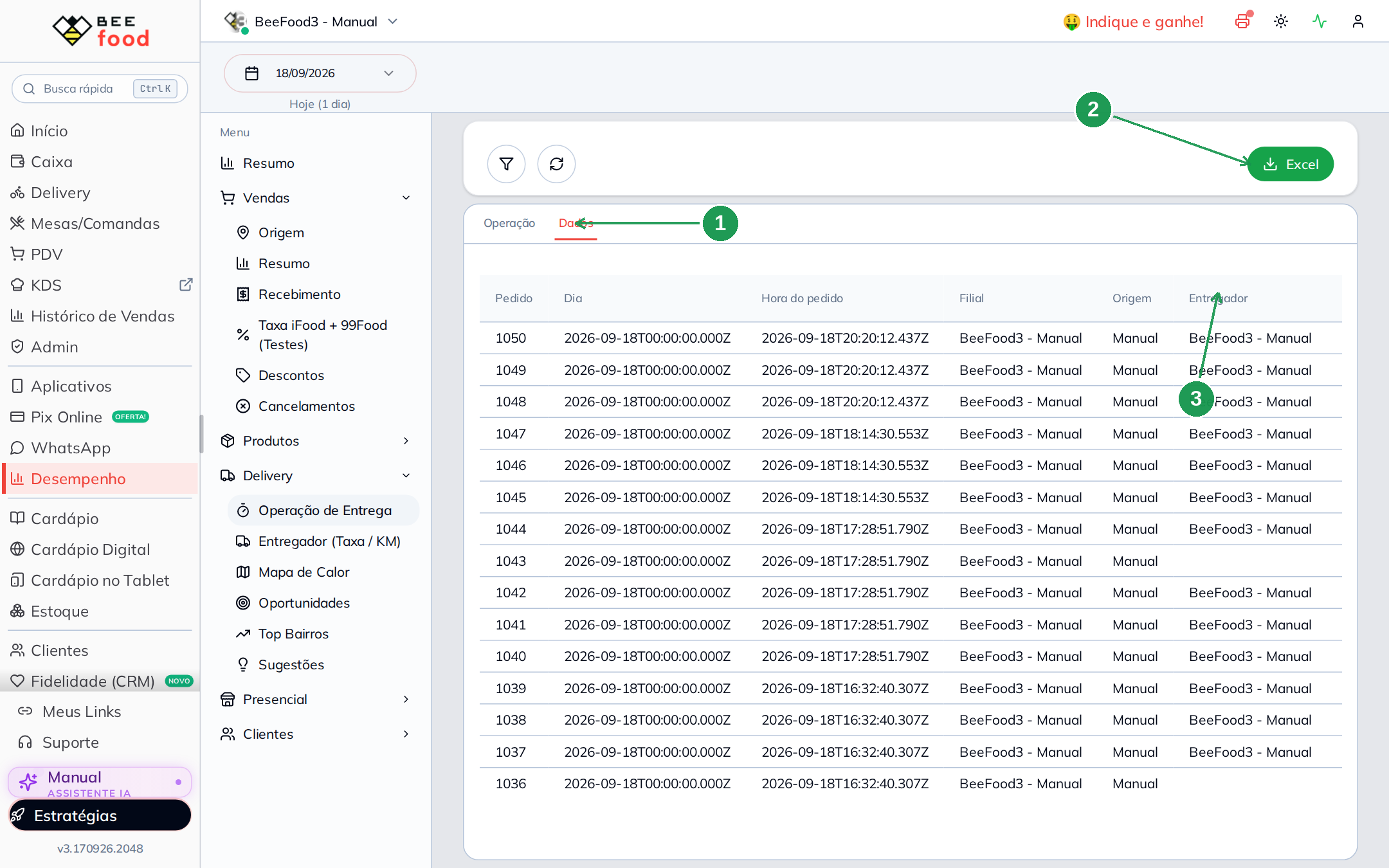
Task: Open Histórico de Vendas
Action: point(100,316)
